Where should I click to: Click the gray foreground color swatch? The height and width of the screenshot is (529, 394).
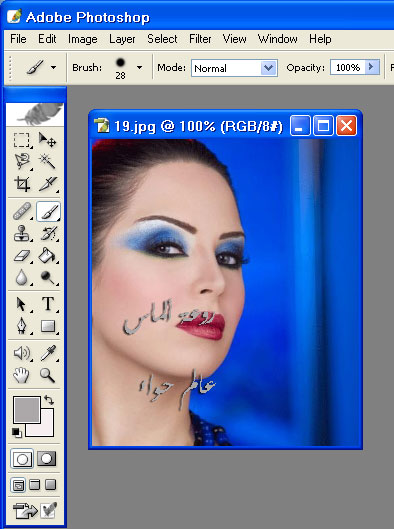[x=27, y=410]
